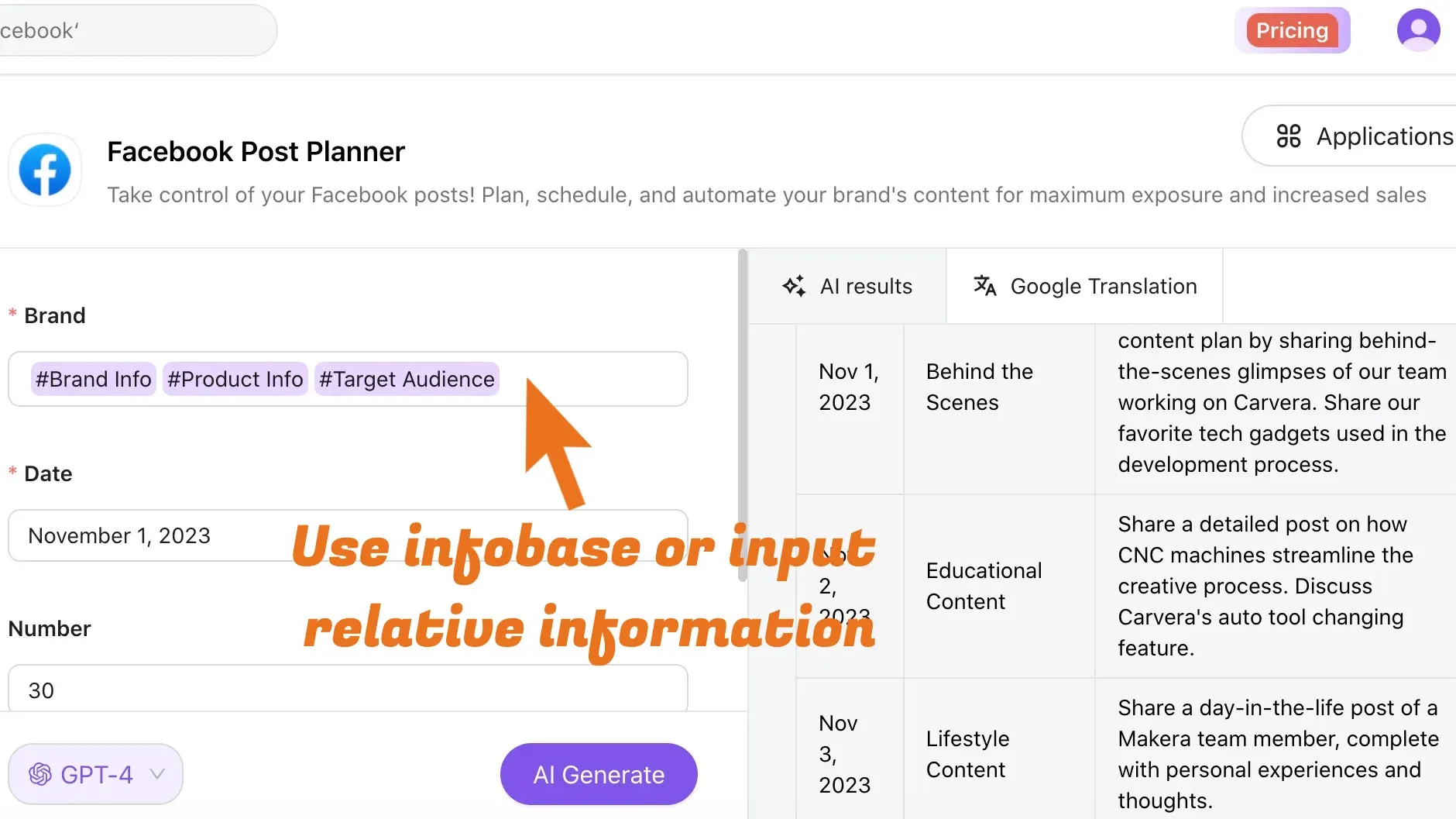Click the AI results sparkle icon
The width and height of the screenshot is (1456, 819).
coord(794,286)
